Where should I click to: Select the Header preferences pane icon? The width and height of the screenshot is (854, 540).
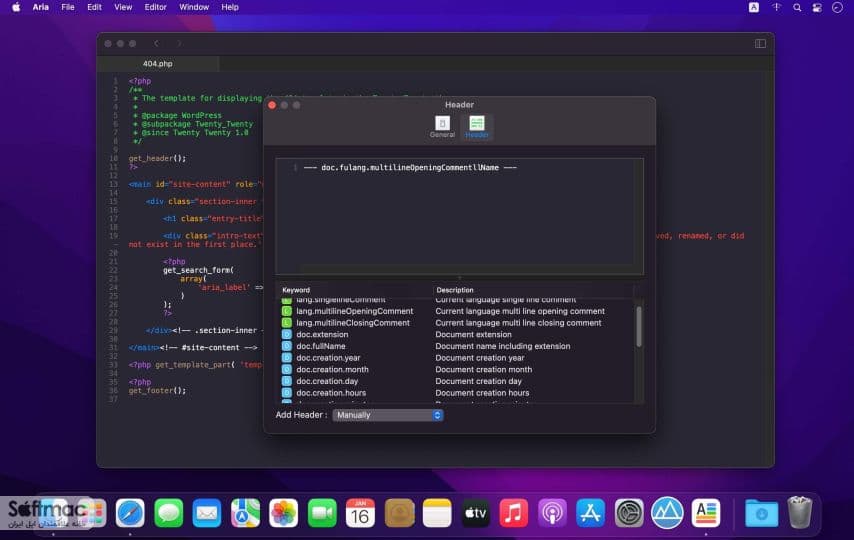click(x=477, y=124)
